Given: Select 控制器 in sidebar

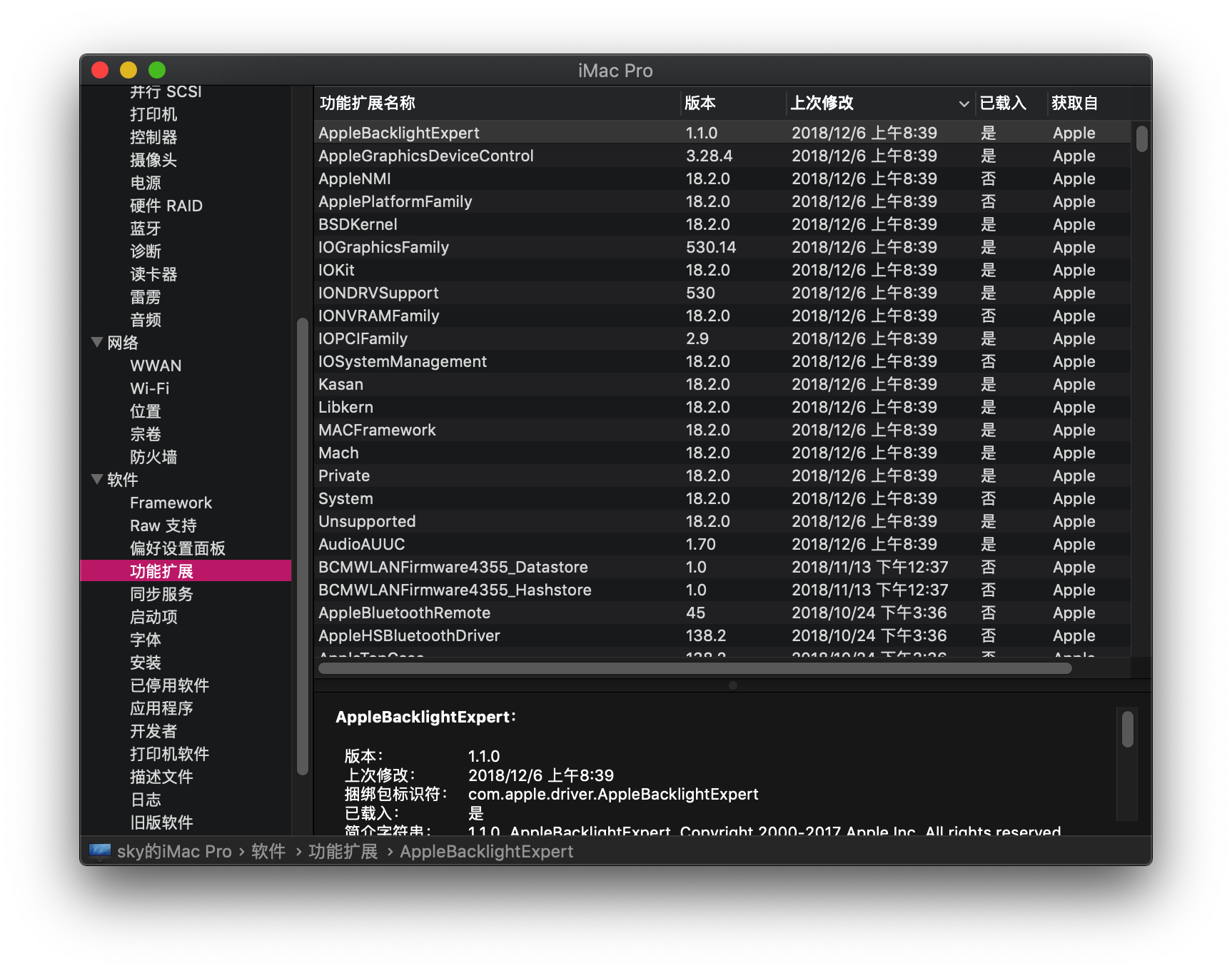Looking at the screenshot, I should coord(153,137).
